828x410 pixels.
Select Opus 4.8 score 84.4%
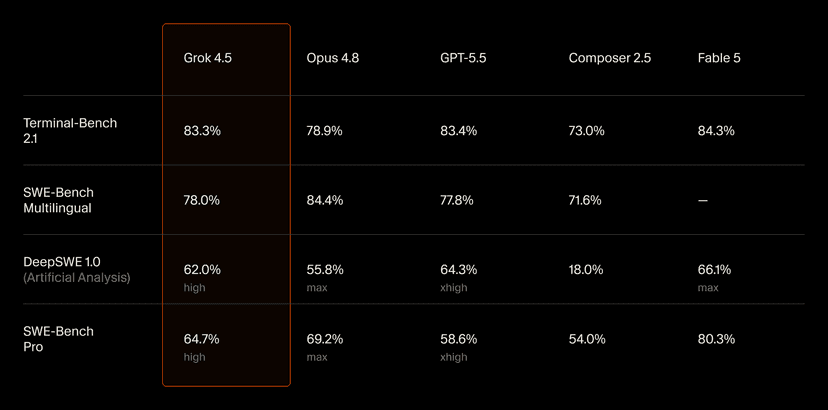click(x=325, y=200)
